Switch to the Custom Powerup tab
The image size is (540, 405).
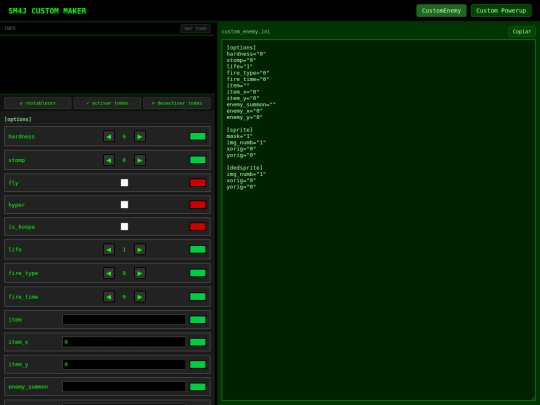point(501,11)
